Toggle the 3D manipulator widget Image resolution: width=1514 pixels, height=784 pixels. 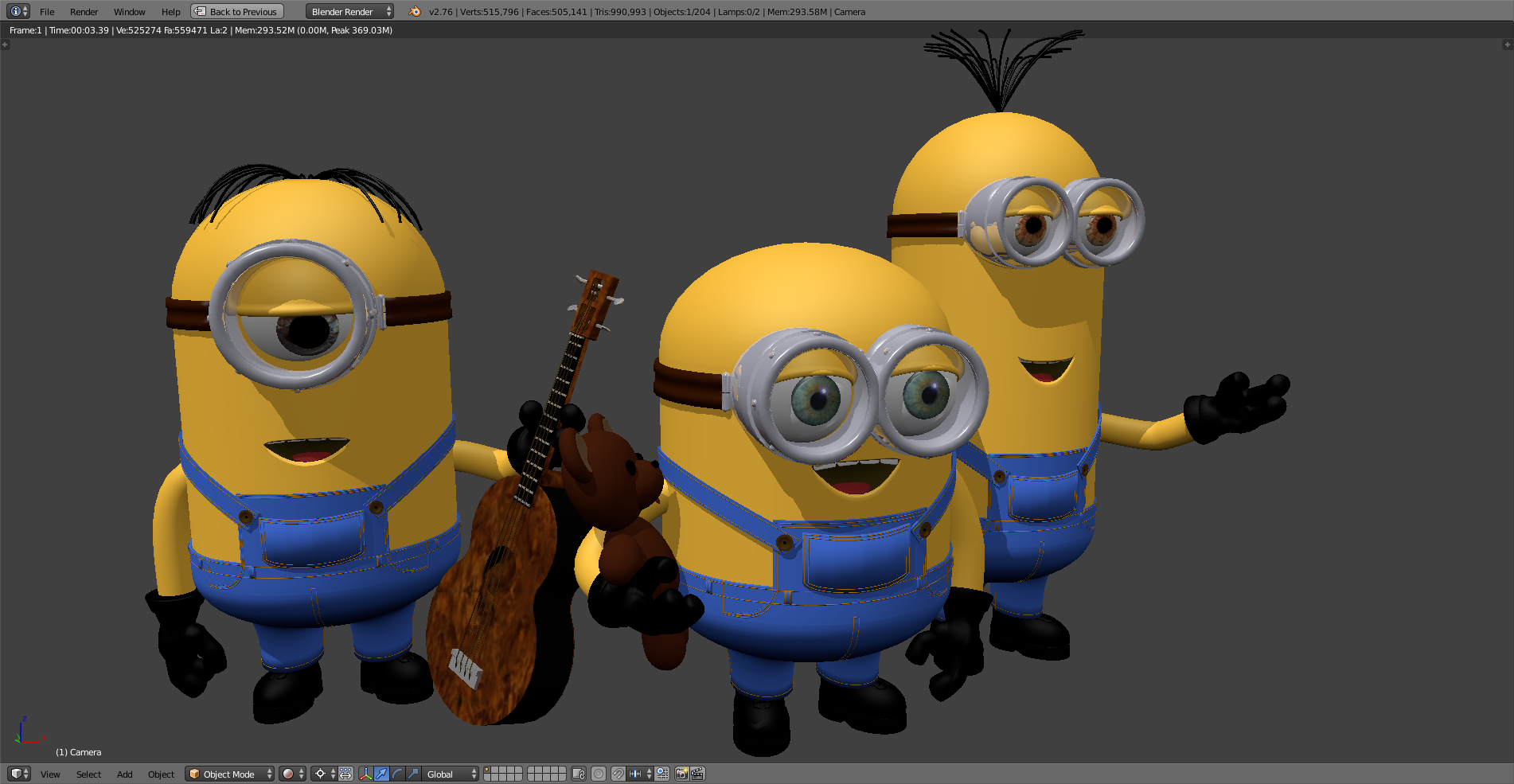366,774
